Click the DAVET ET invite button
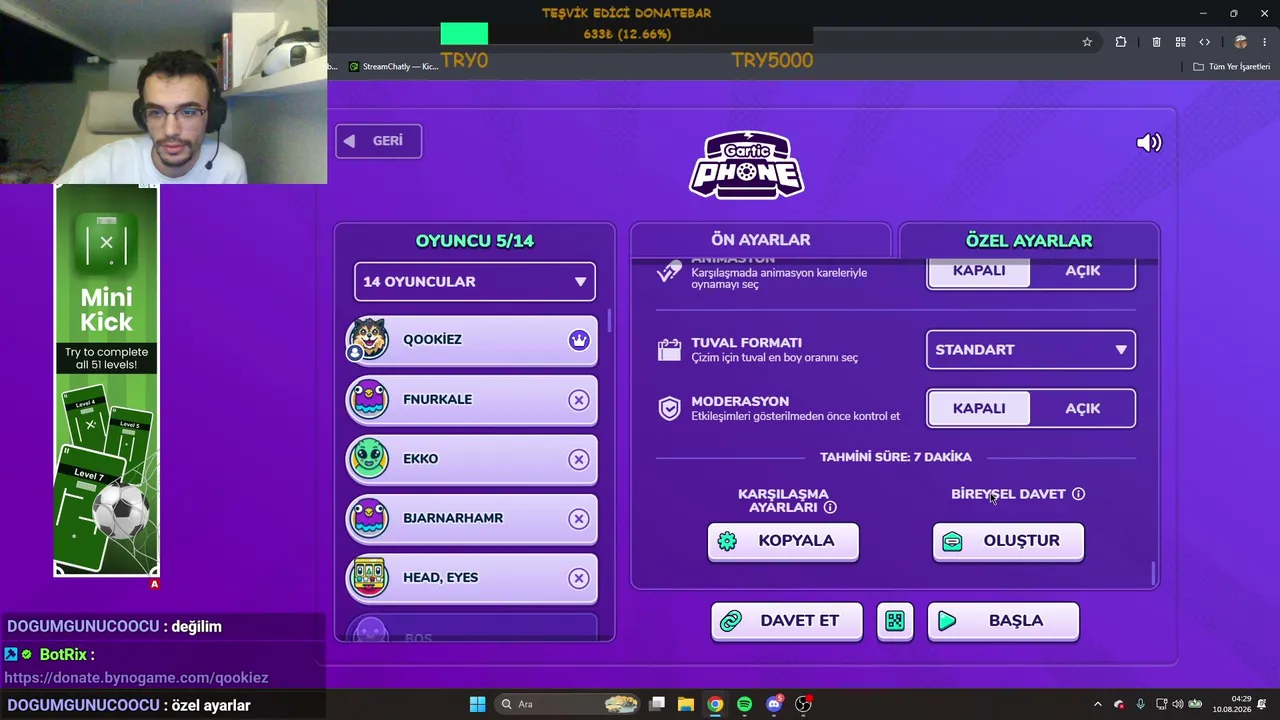The image size is (1280, 720). 786,621
